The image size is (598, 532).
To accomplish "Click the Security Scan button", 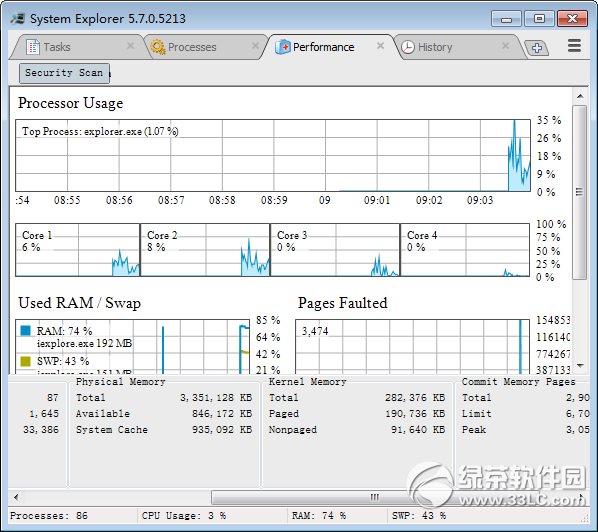I will pyautogui.click(x=64, y=72).
